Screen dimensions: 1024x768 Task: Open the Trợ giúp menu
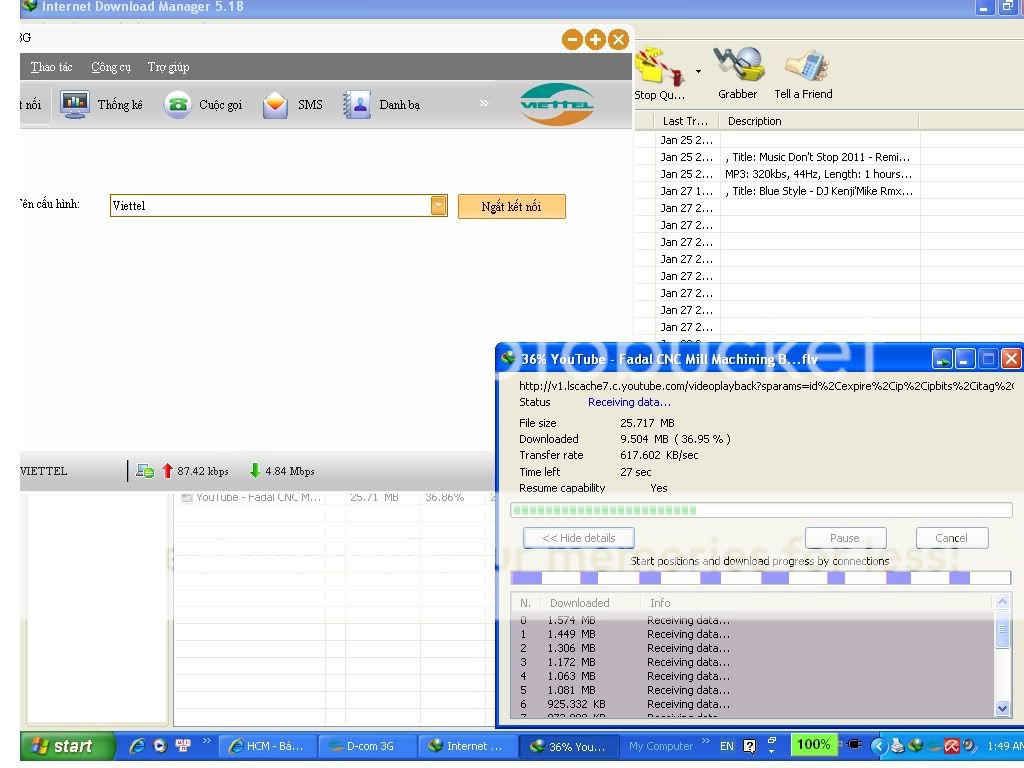click(168, 67)
